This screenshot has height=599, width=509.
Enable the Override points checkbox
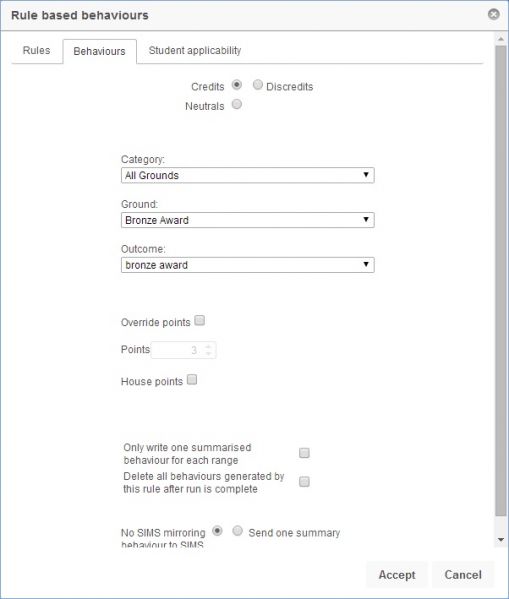click(199, 320)
